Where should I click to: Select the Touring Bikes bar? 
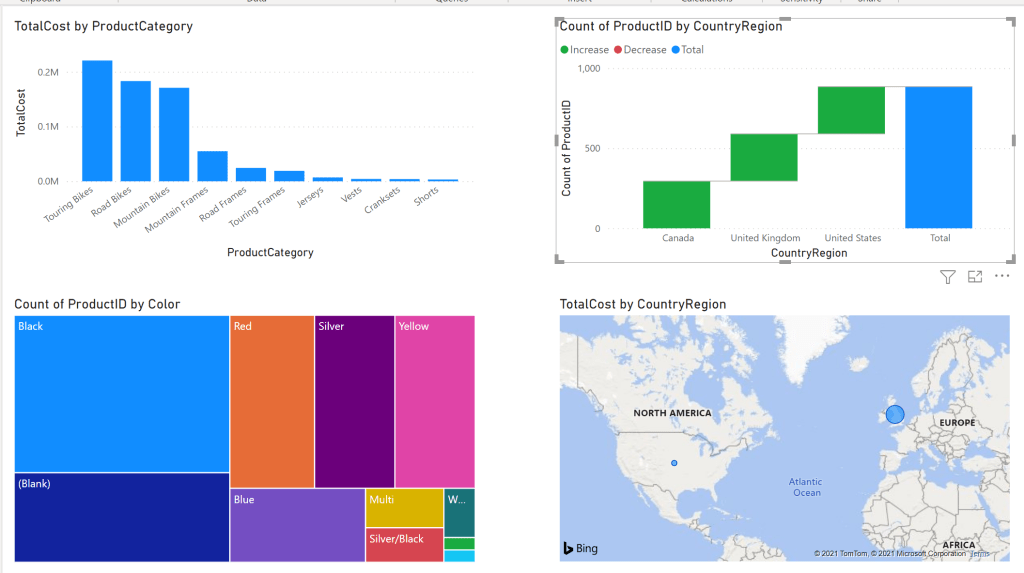coord(97,120)
